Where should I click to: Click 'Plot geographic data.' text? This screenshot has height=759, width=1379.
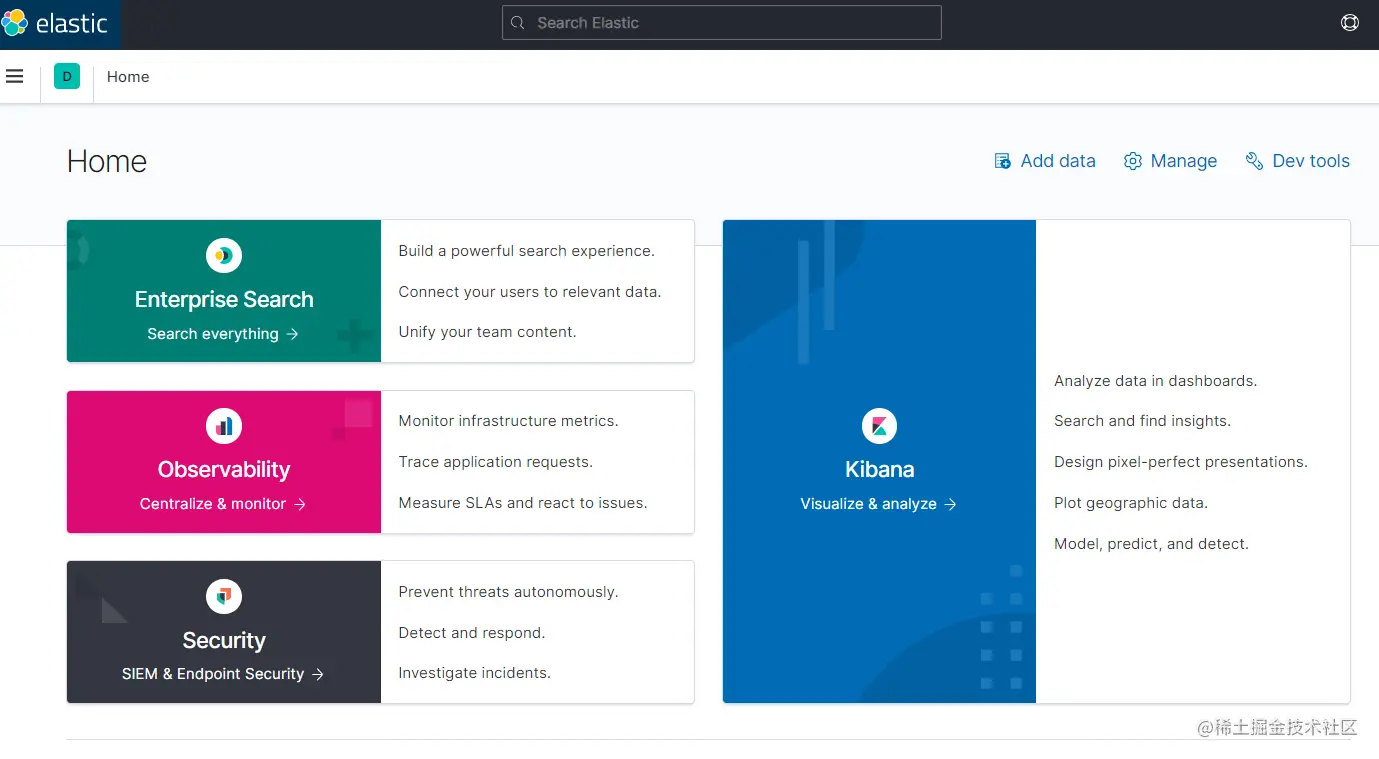point(1131,503)
